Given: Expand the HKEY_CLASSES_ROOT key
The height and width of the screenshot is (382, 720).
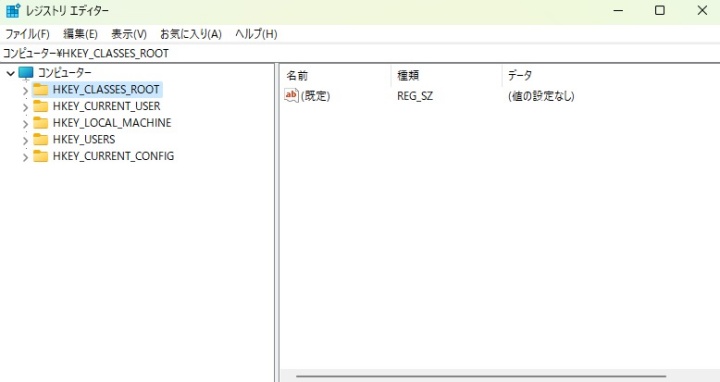Looking at the screenshot, I should tap(25, 91).
